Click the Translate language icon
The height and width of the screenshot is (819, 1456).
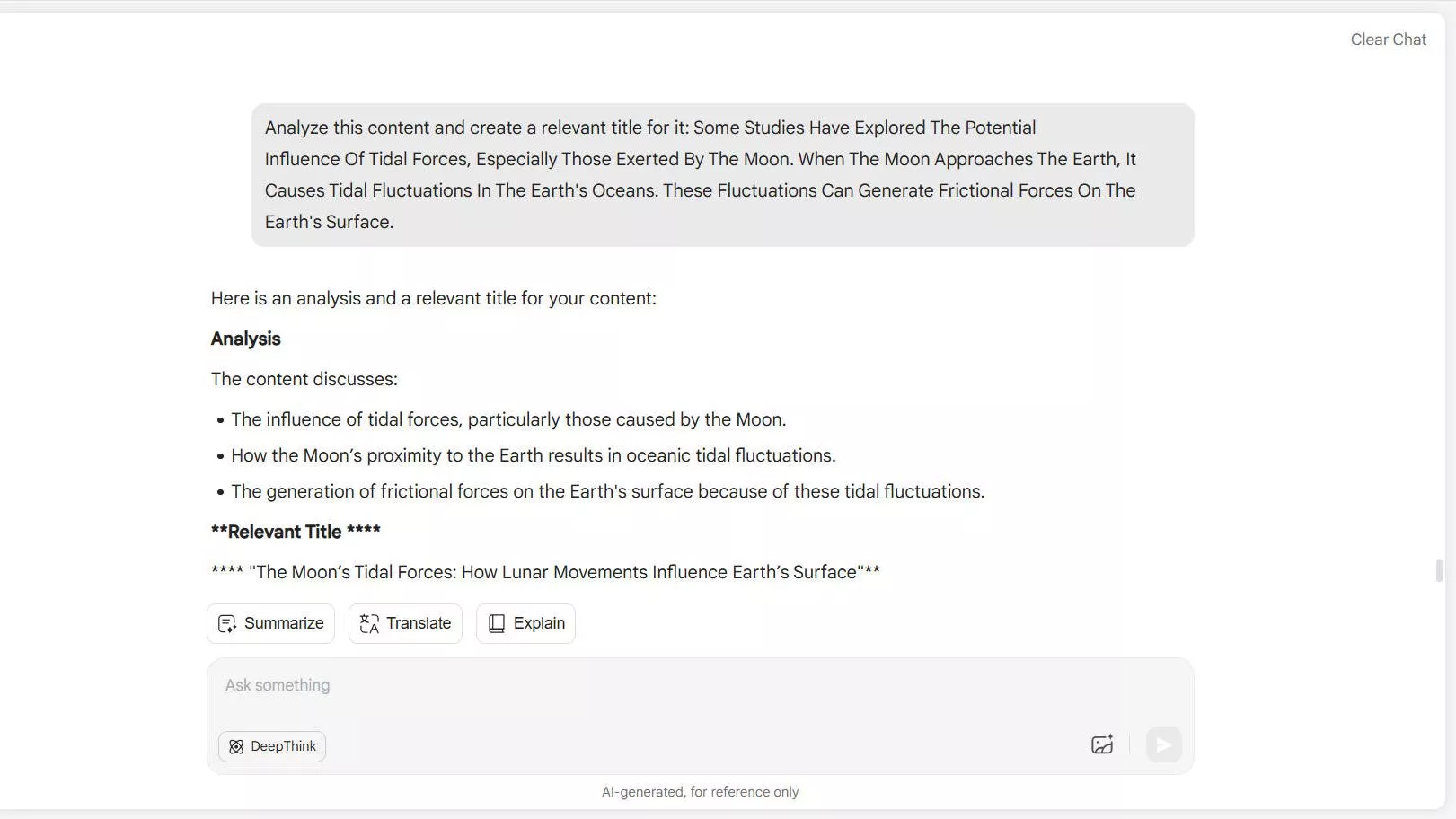[x=369, y=623]
